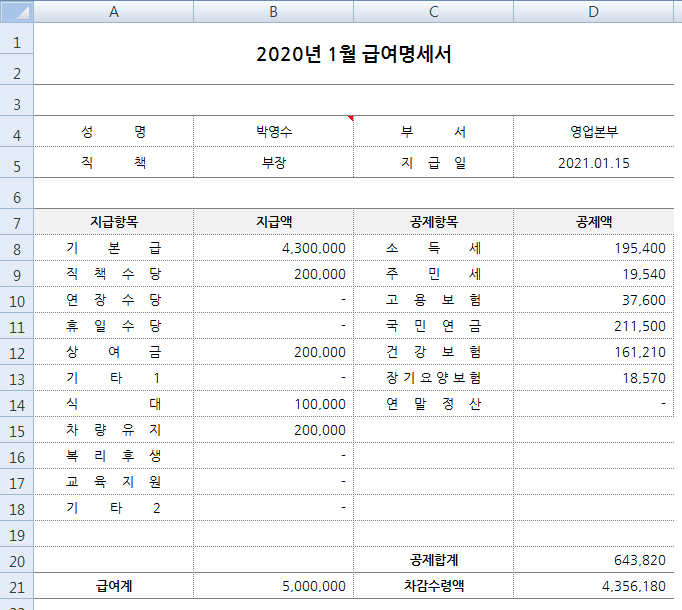Image resolution: width=682 pixels, height=610 pixels.
Task: Select the 직책수당 label cell
Action: [x=114, y=274]
